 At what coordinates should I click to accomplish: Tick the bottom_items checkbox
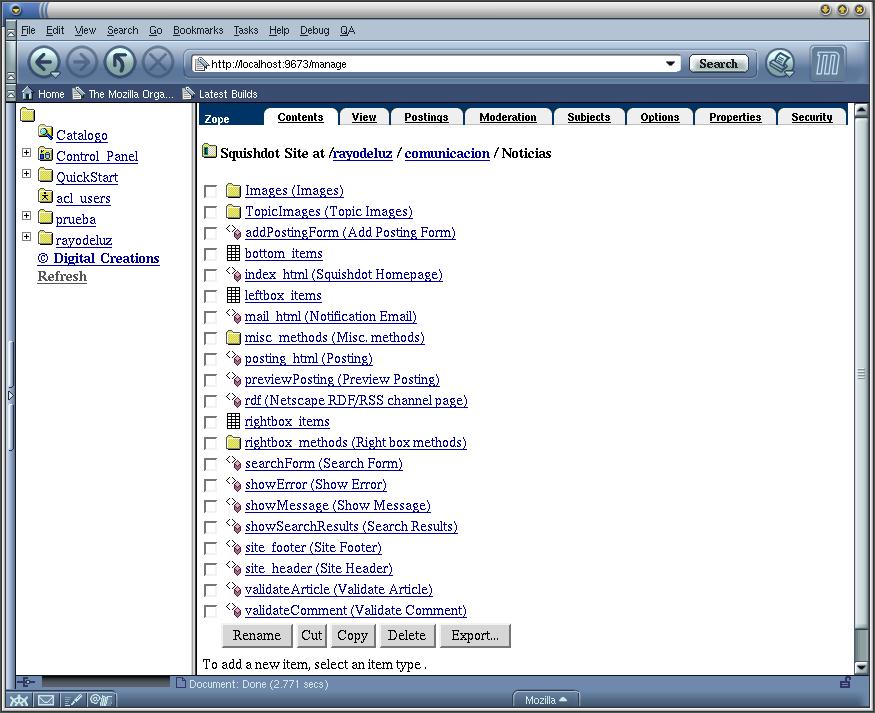point(210,254)
